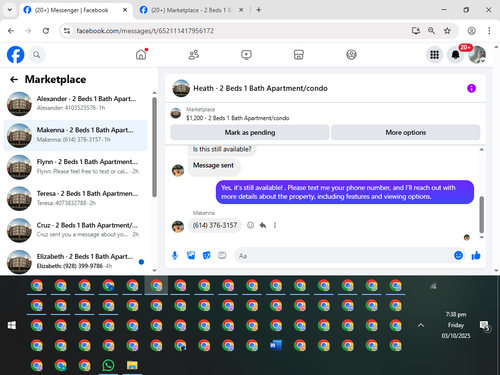Viewport: 500px width, 375px height.
Task: Attach a photo file icon
Action: [191, 256]
